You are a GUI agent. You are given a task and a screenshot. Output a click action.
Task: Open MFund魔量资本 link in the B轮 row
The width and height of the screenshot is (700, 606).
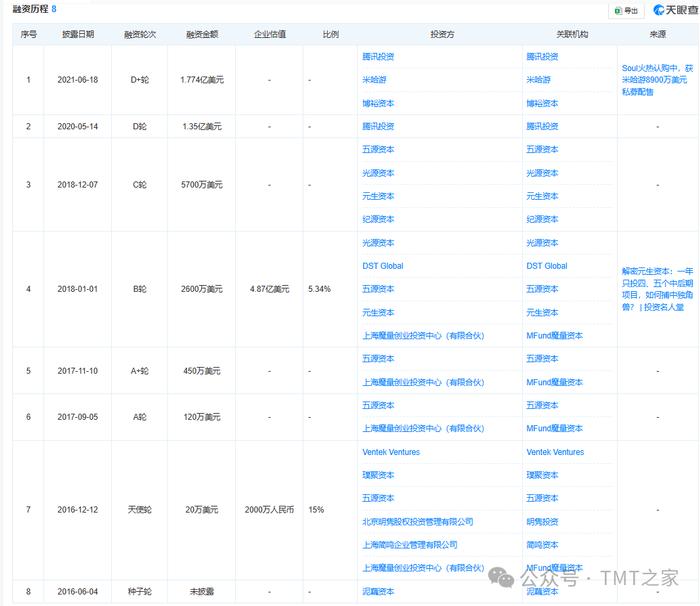554,335
